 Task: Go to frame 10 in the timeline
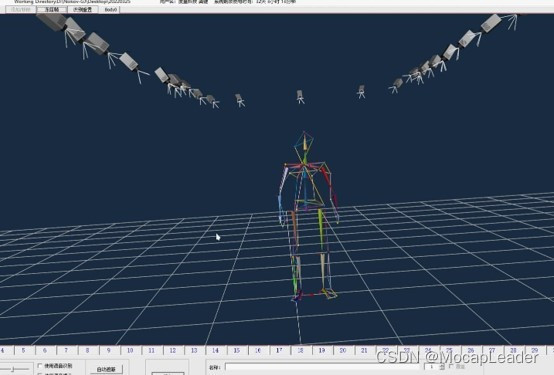coord(130,350)
